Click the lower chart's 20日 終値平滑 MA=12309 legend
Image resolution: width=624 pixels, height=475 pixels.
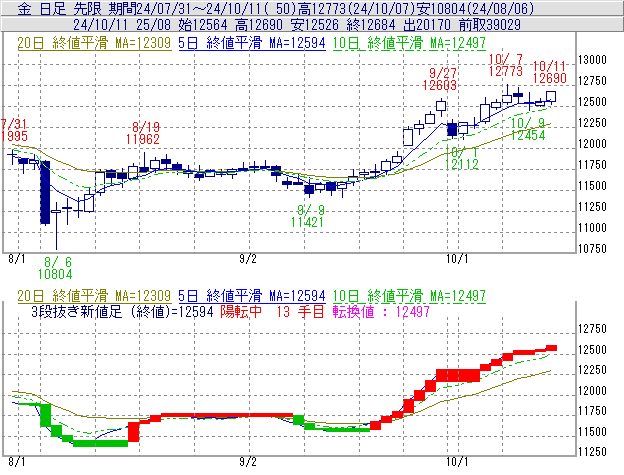tap(94, 296)
